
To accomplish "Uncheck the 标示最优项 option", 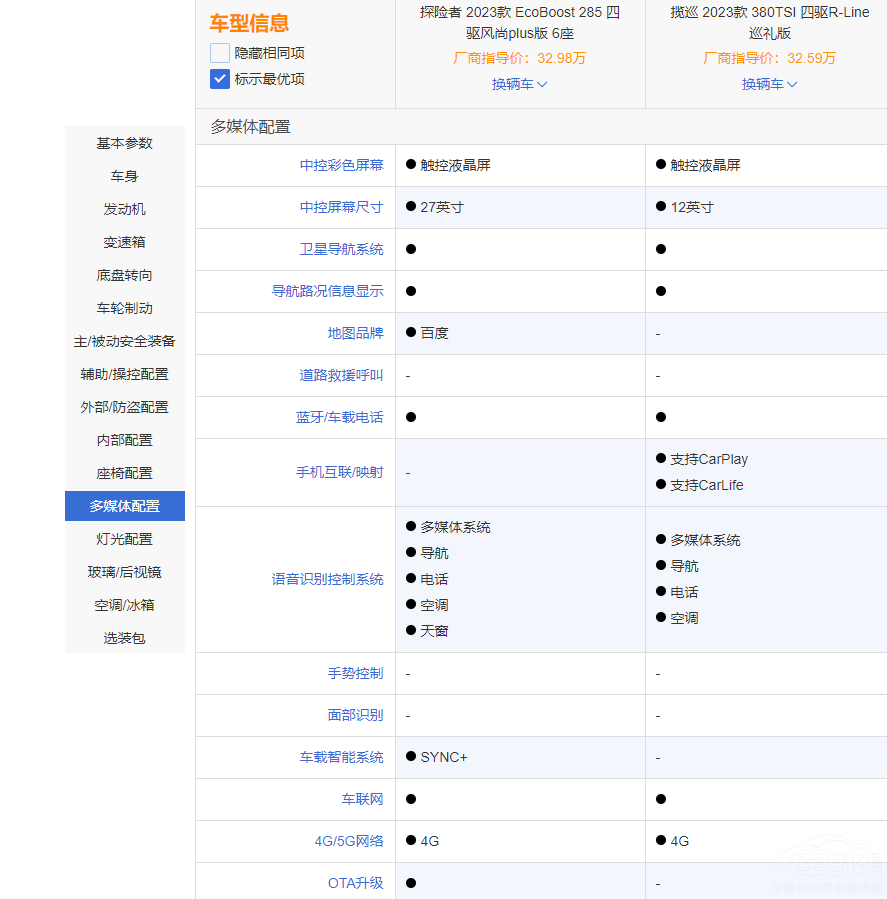I will click(x=219, y=78).
